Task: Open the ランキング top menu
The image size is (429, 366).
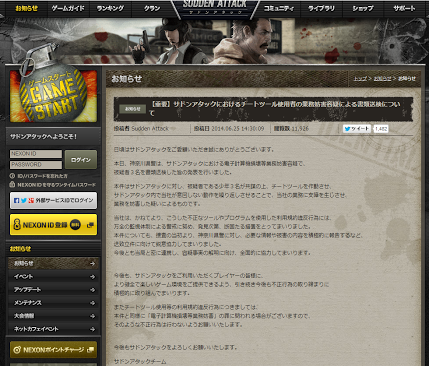Action: [110, 8]
